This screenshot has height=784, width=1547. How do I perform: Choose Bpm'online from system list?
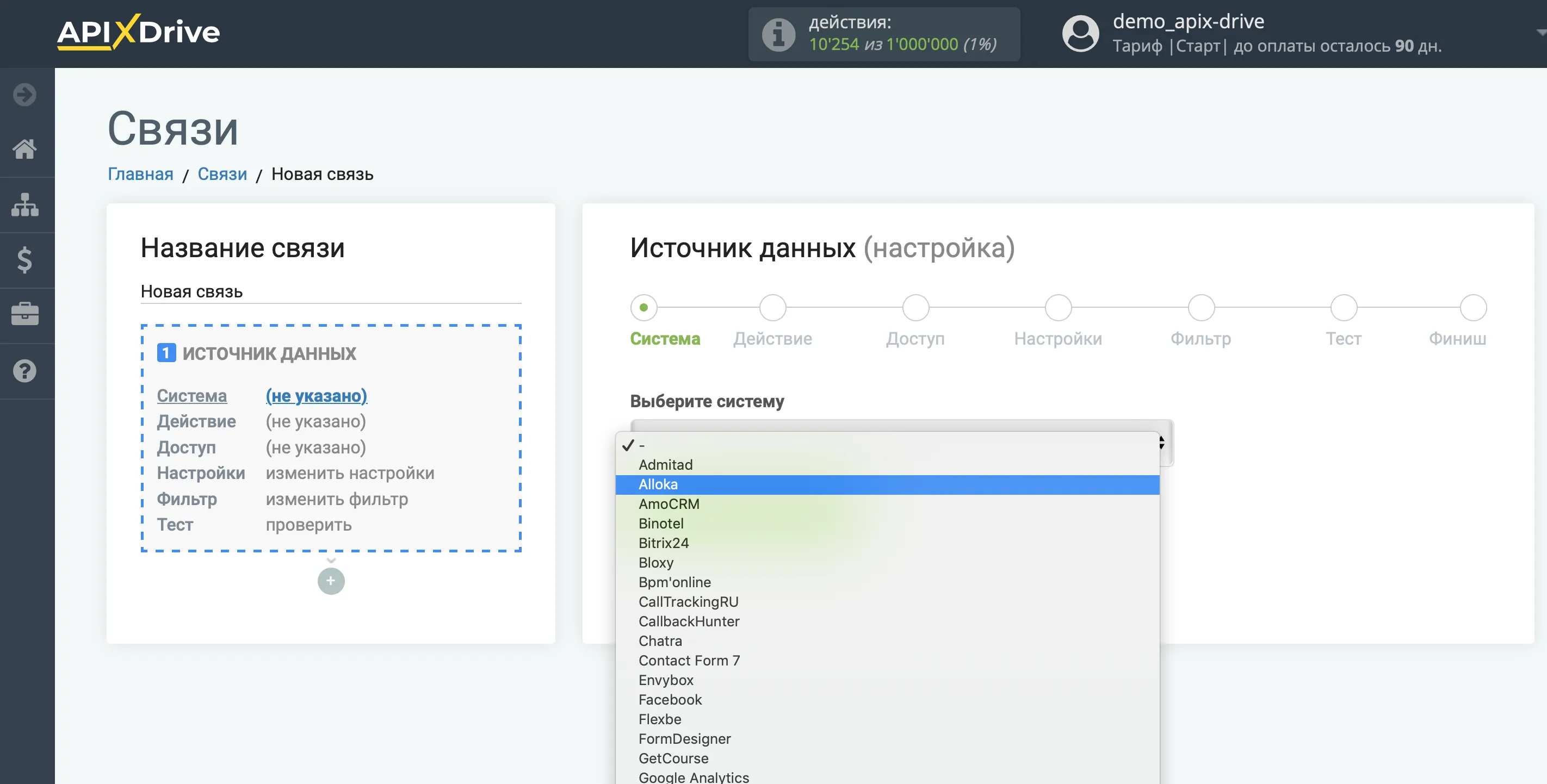[x=887, y=582]
